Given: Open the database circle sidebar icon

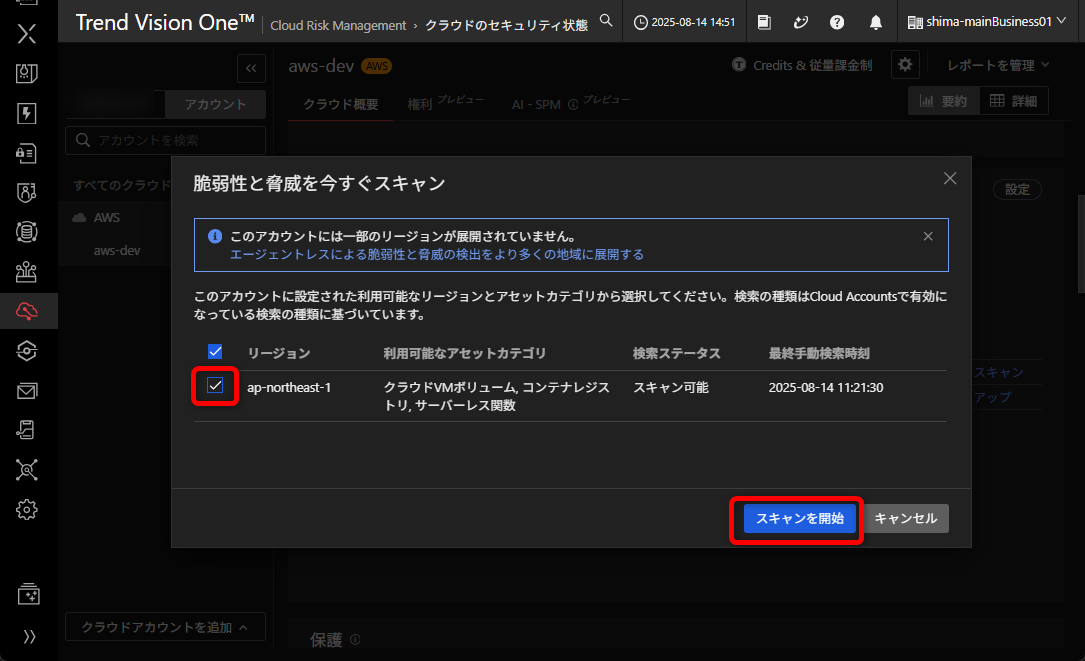Looking at the screenshot, I should pos(26,232).
